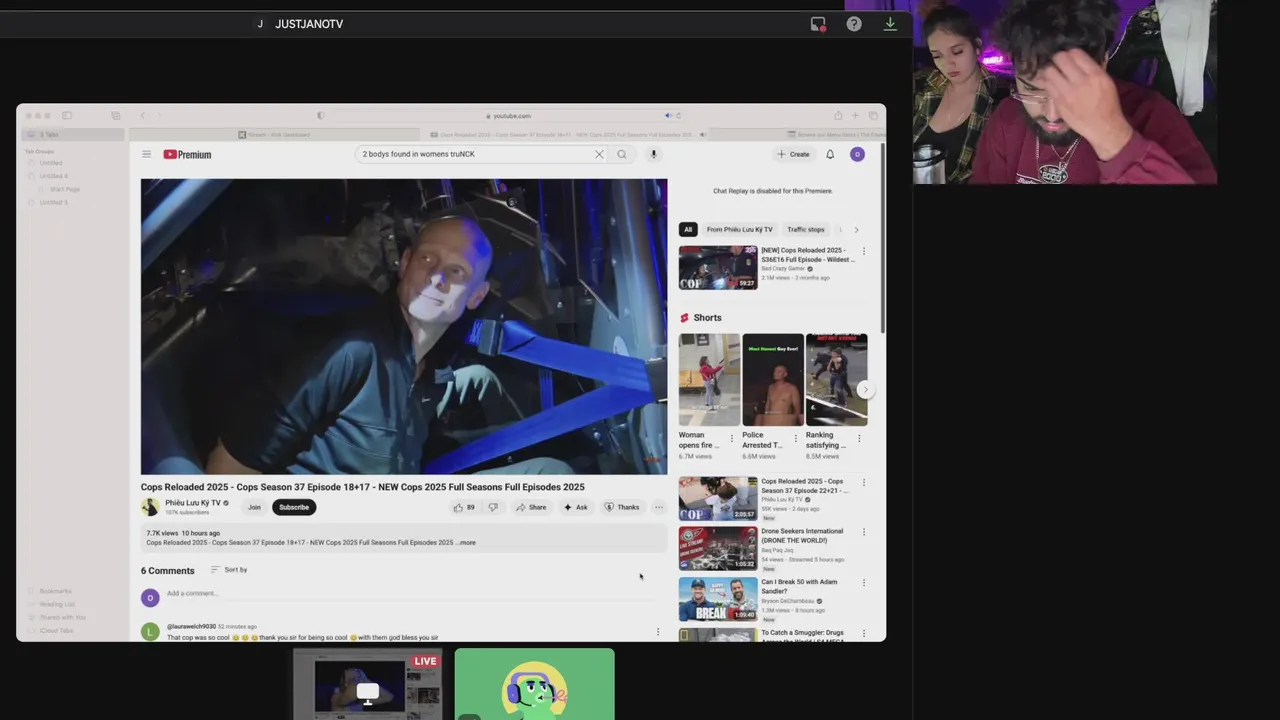Screen dimensions: 1280x720
Task: Open menu for Police Arrested short
Action: pos(796,438)
